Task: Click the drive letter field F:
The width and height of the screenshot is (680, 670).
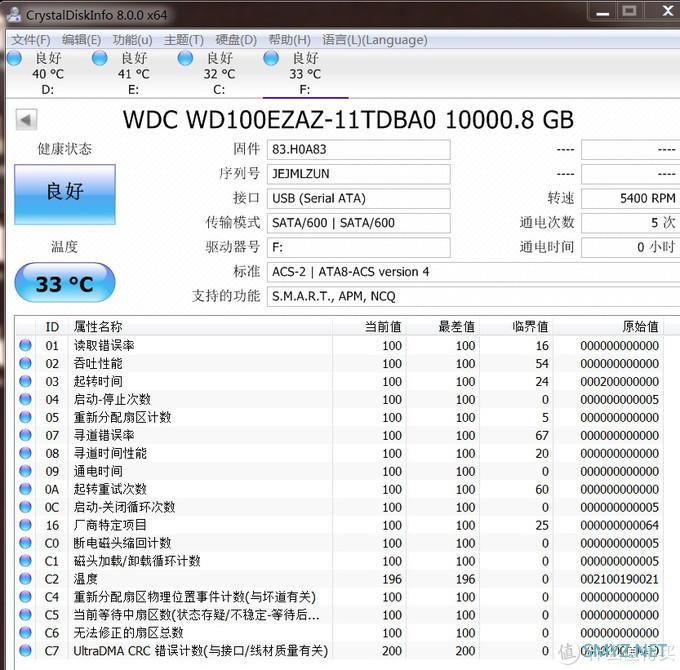Action: [x=359, y=248]
